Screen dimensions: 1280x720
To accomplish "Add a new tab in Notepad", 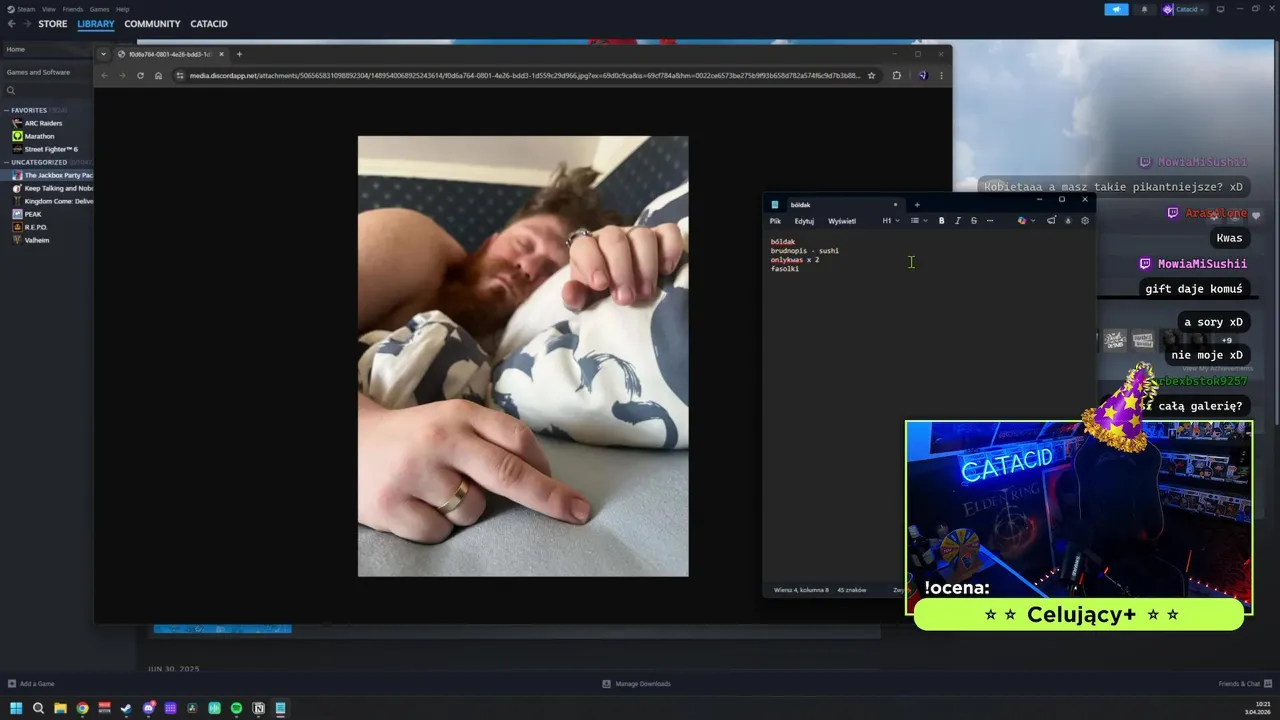I will click(x=917, y=205).
